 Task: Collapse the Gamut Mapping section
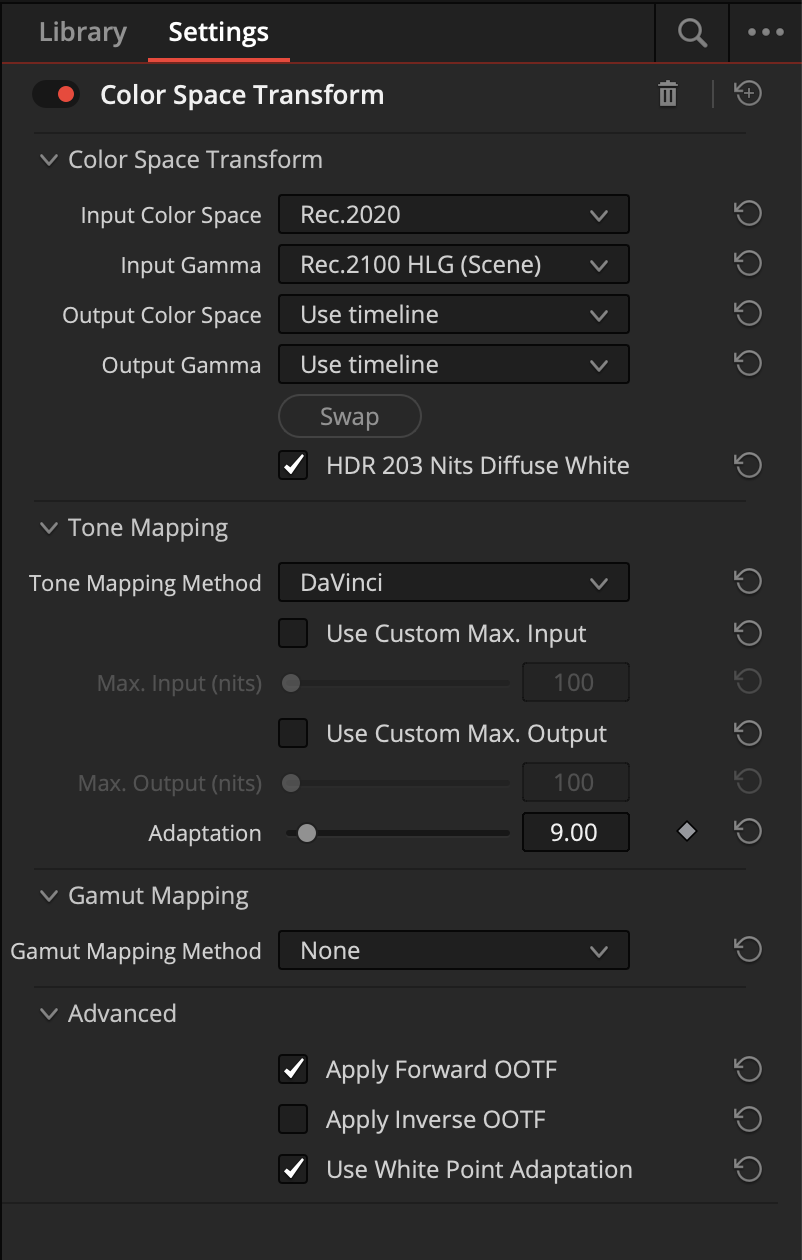coord(48,896)
